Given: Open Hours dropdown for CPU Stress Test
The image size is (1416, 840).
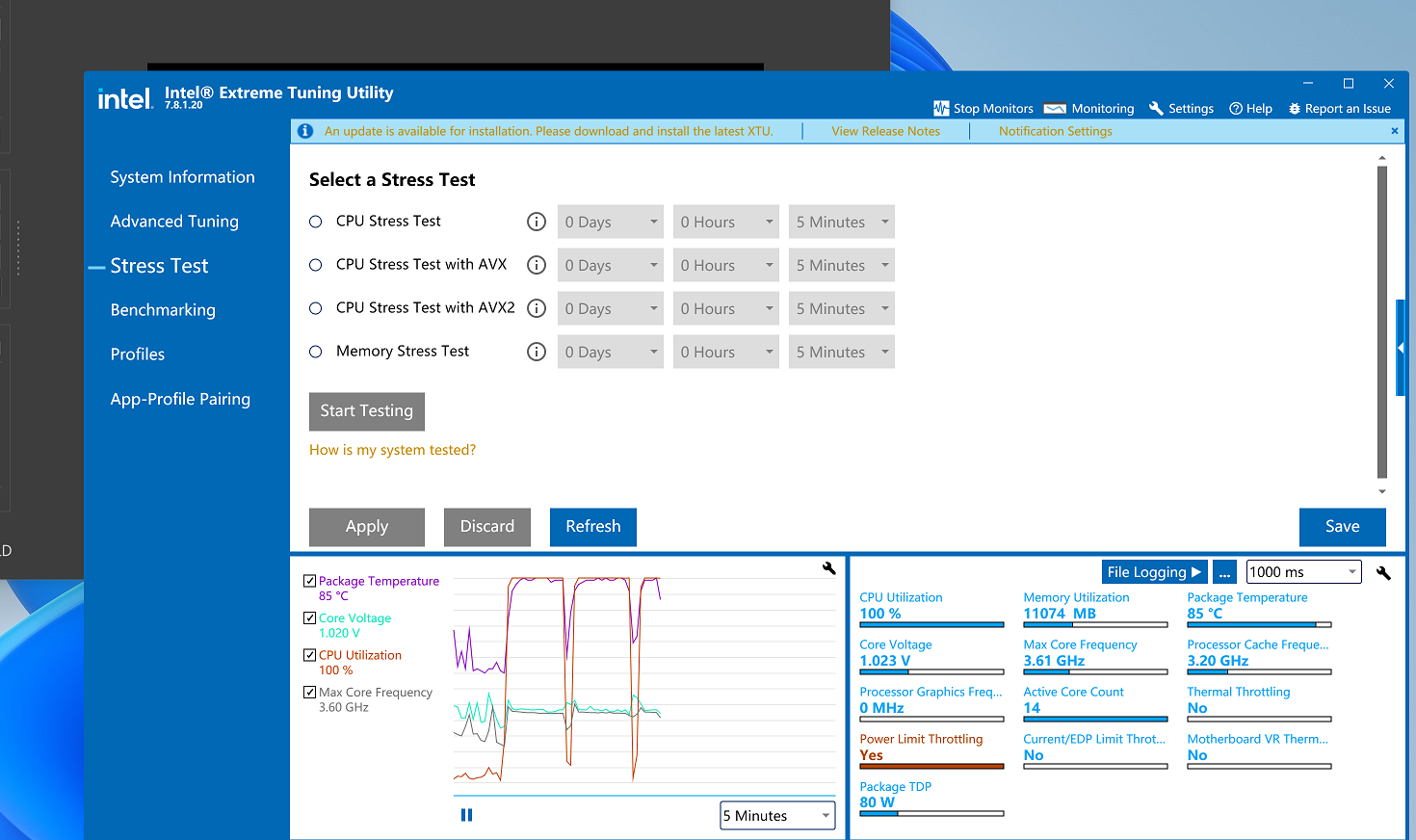Looking at the screenshot, I should (726, 222).
